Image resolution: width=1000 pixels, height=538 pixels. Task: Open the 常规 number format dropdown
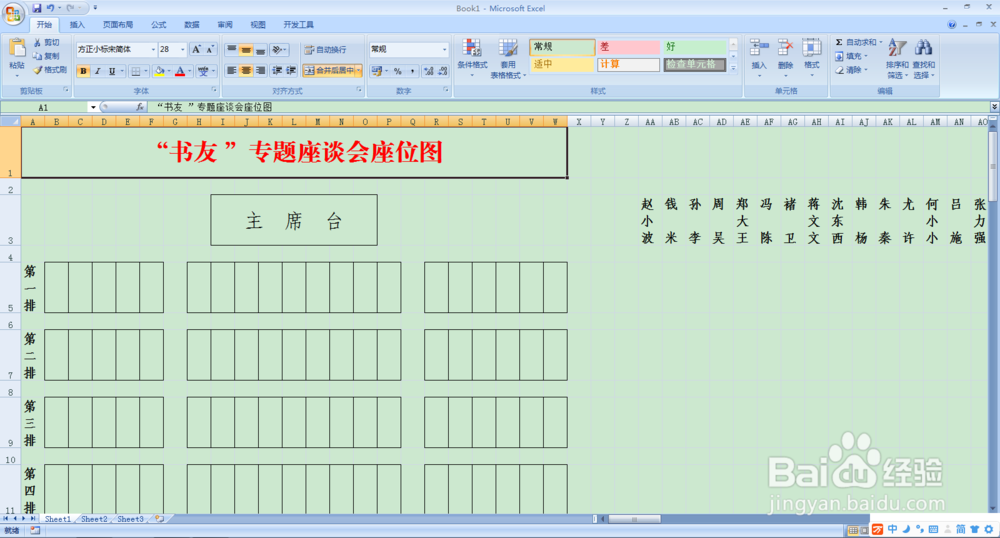click(445, 49)
